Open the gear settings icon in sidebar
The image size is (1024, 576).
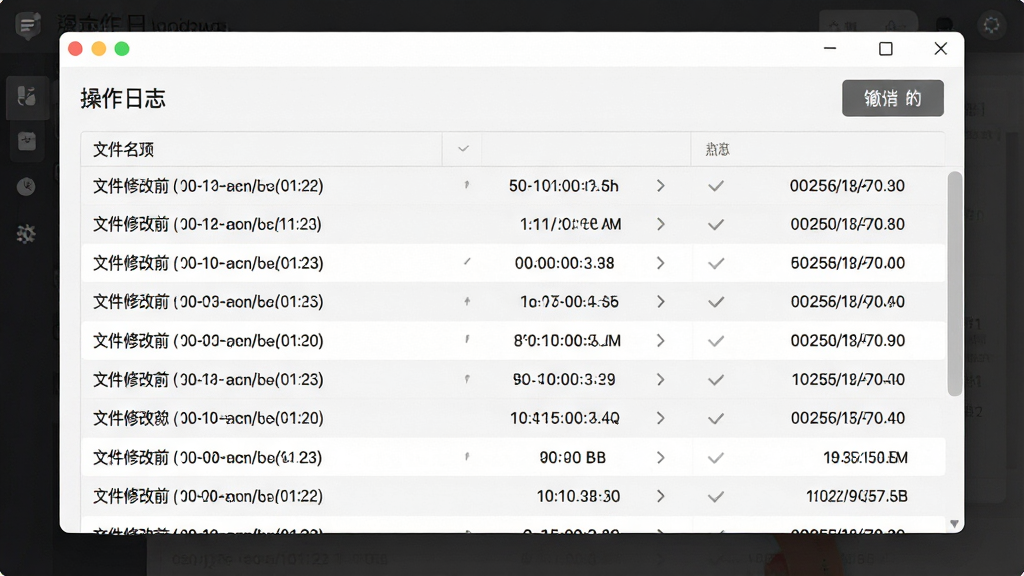coord(26,234)
